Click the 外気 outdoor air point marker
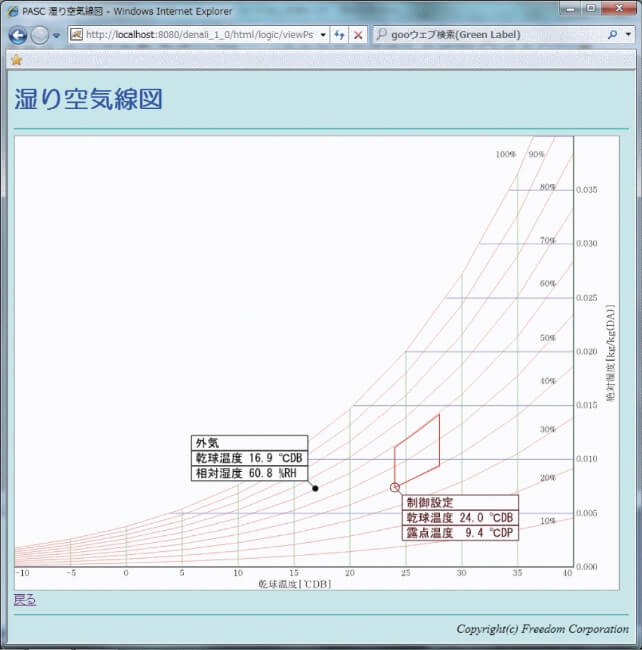The image size is (642, 650). 315,488
